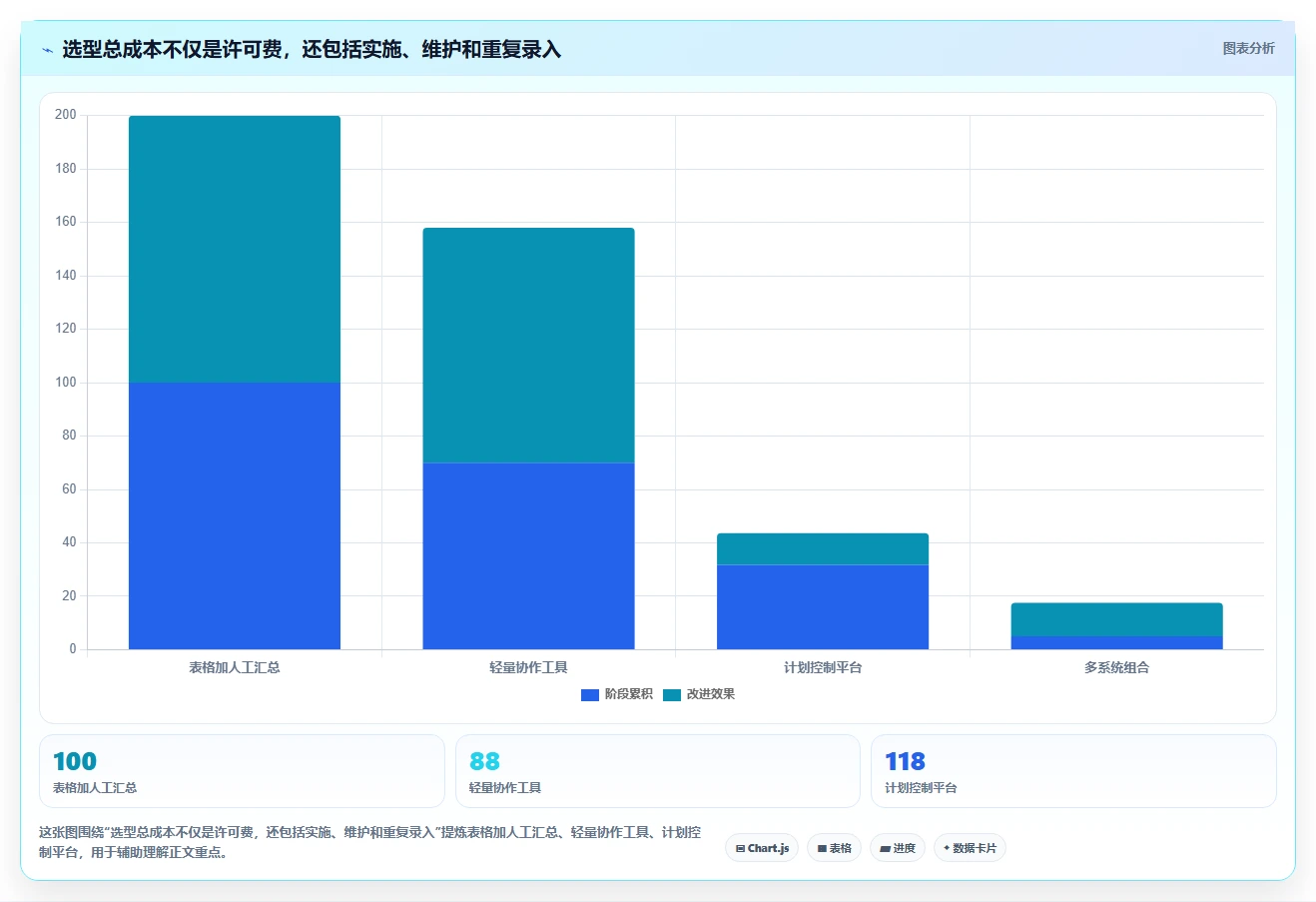Viewport: 1316px width, 902px height.
Task: Toggle the 改进效果 legend item
Action: pos(699,694)
